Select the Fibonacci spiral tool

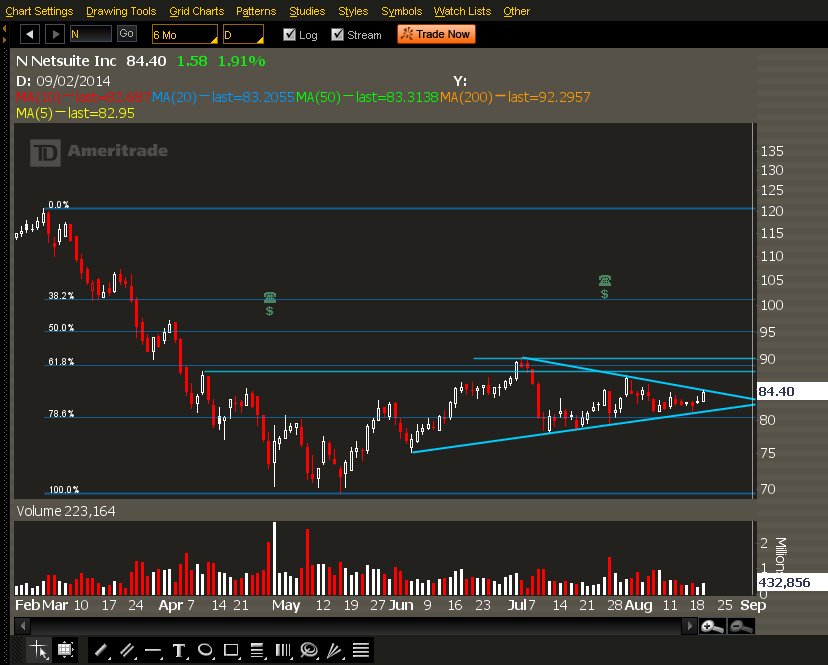click(x=309, y=650)
